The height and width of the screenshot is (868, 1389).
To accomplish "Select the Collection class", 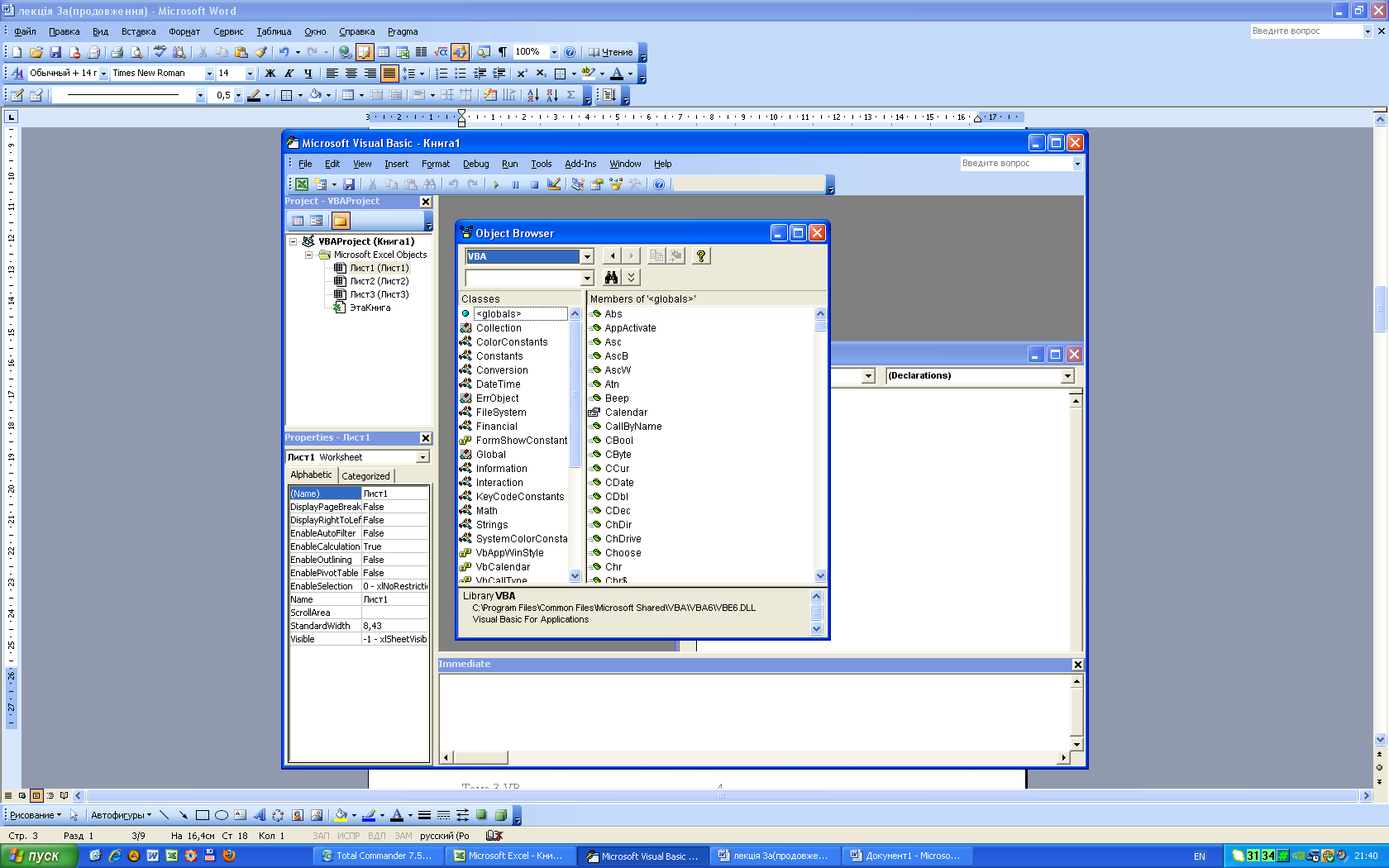I will (499, 328).
